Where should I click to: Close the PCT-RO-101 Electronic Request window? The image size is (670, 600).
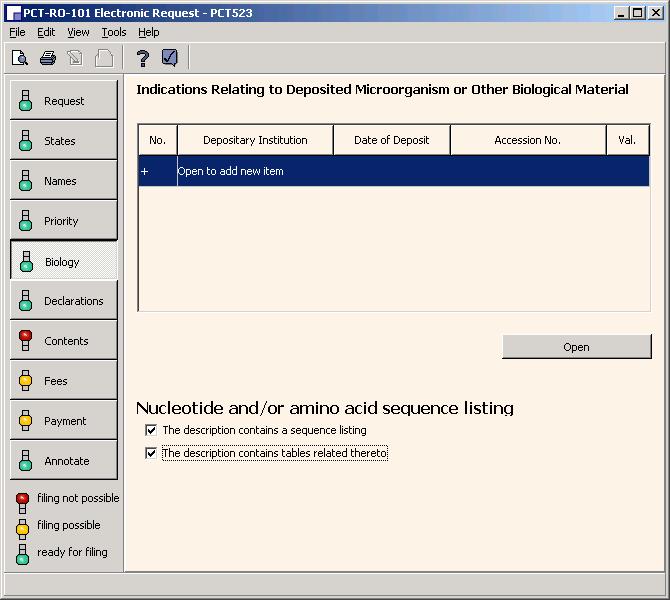tap(655, 13)
